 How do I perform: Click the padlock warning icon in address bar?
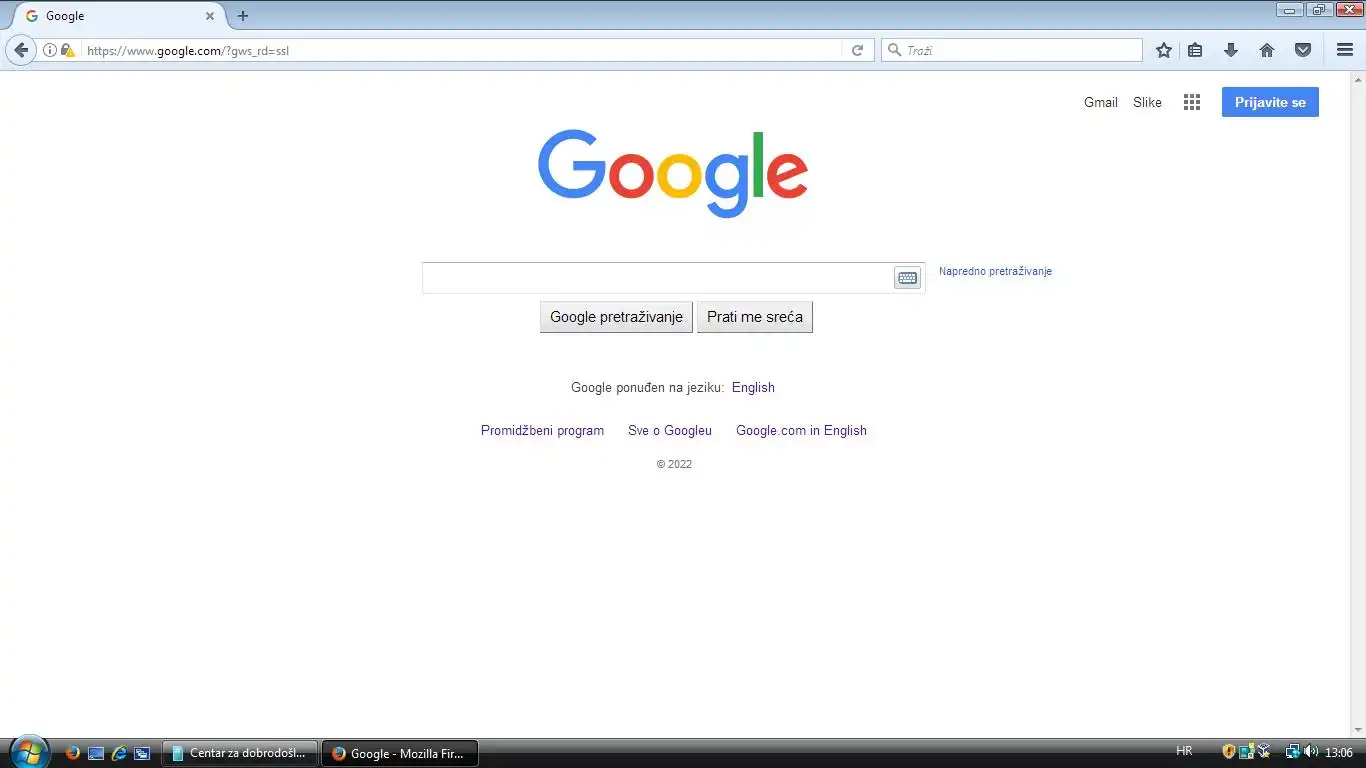68,50
